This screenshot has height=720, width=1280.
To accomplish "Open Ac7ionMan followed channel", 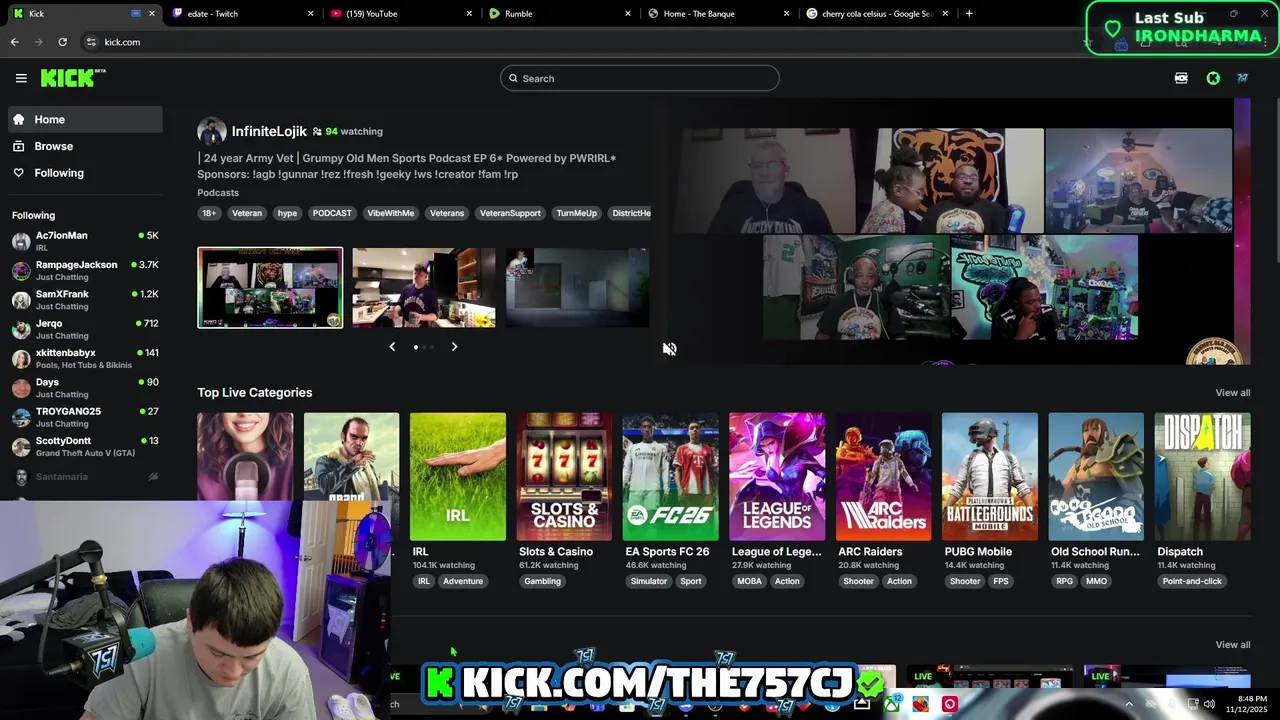I will coord(85,241).
